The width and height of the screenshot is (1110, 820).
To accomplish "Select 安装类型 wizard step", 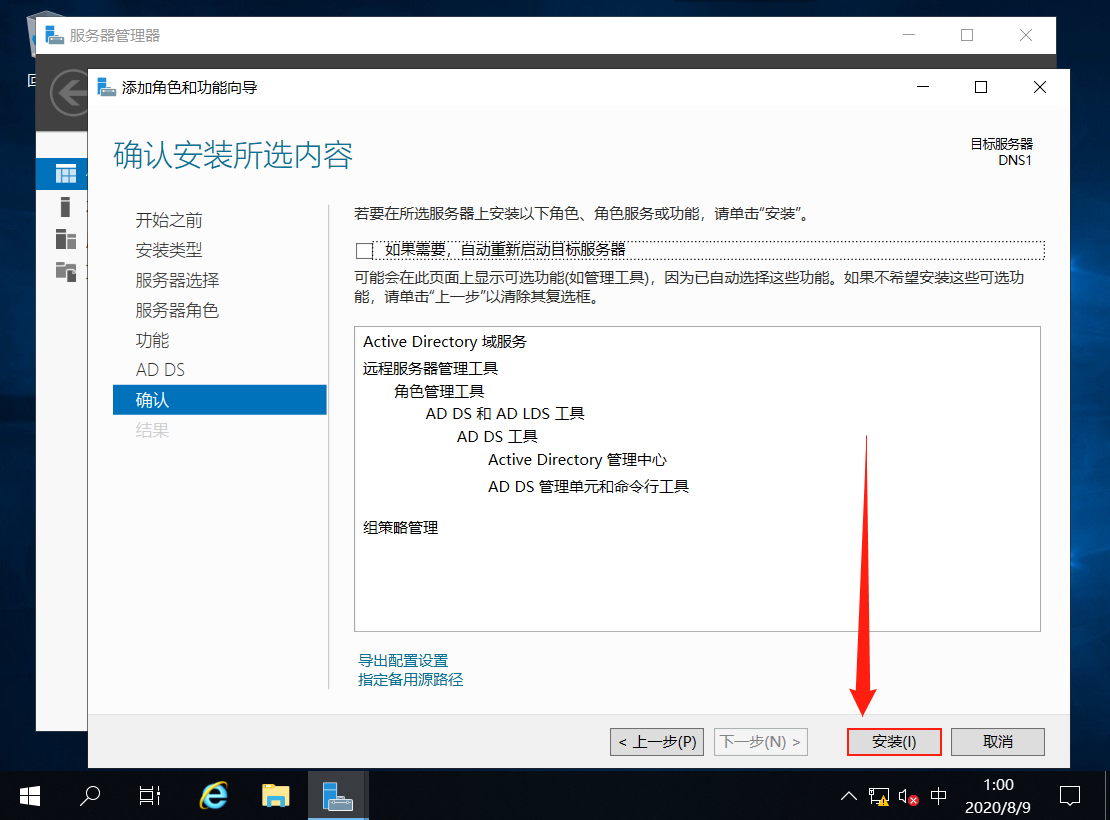I will [x=168, y=250].
